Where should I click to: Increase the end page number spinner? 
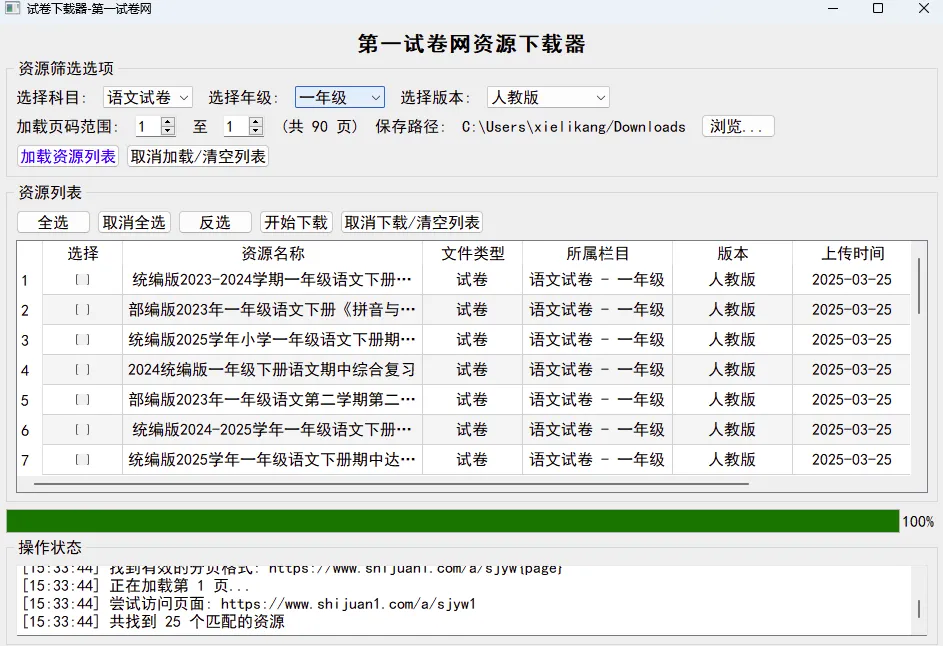click(256, 122)
